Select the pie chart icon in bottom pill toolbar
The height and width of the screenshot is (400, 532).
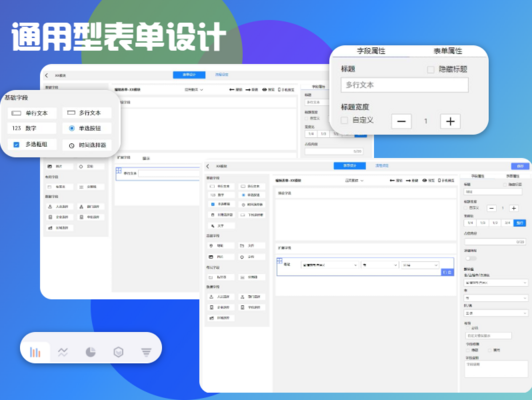click(x=90, y=352)
